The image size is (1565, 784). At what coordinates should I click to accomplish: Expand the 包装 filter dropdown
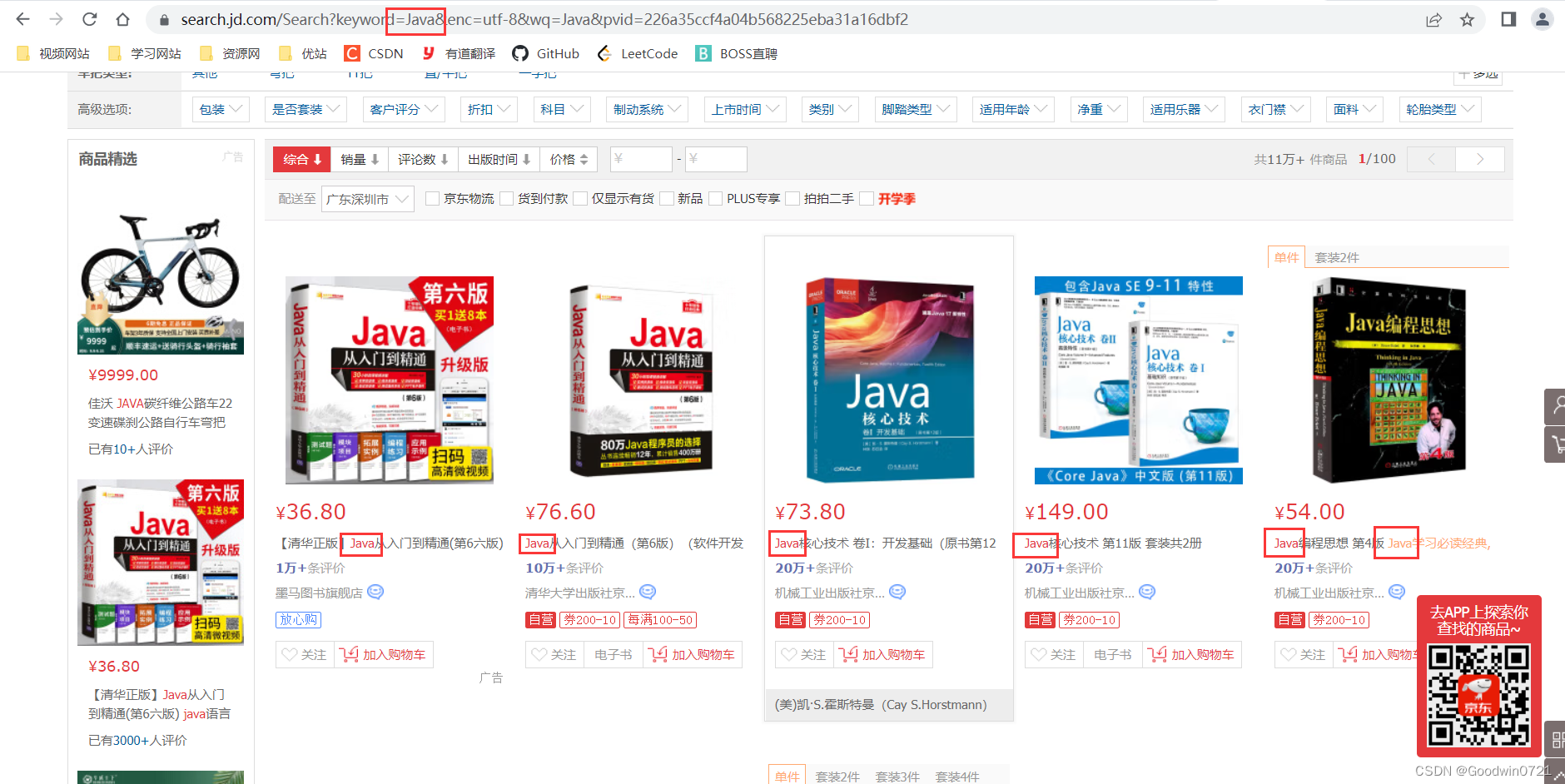221,109
